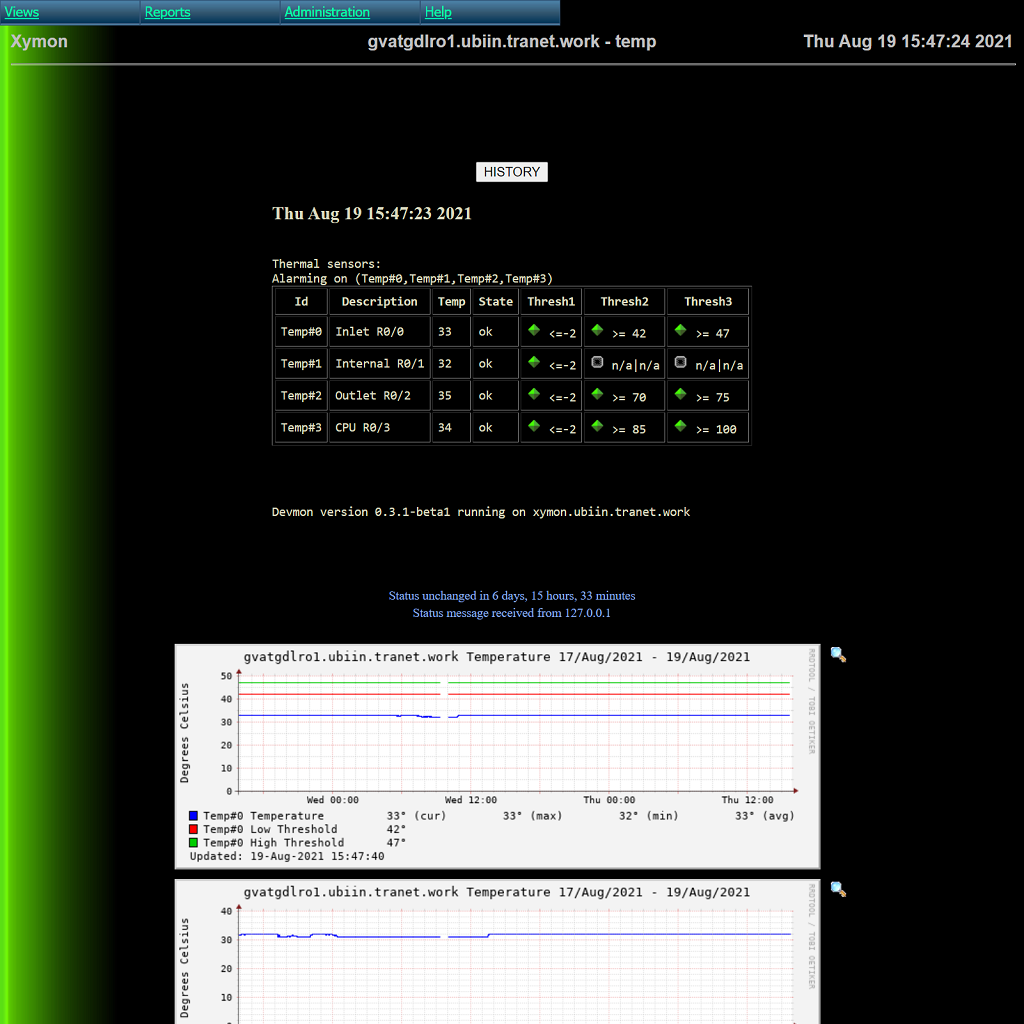Click gray Thresh3 n/a icon for Temp#1

pyautogui.click(x=680, y=362)
